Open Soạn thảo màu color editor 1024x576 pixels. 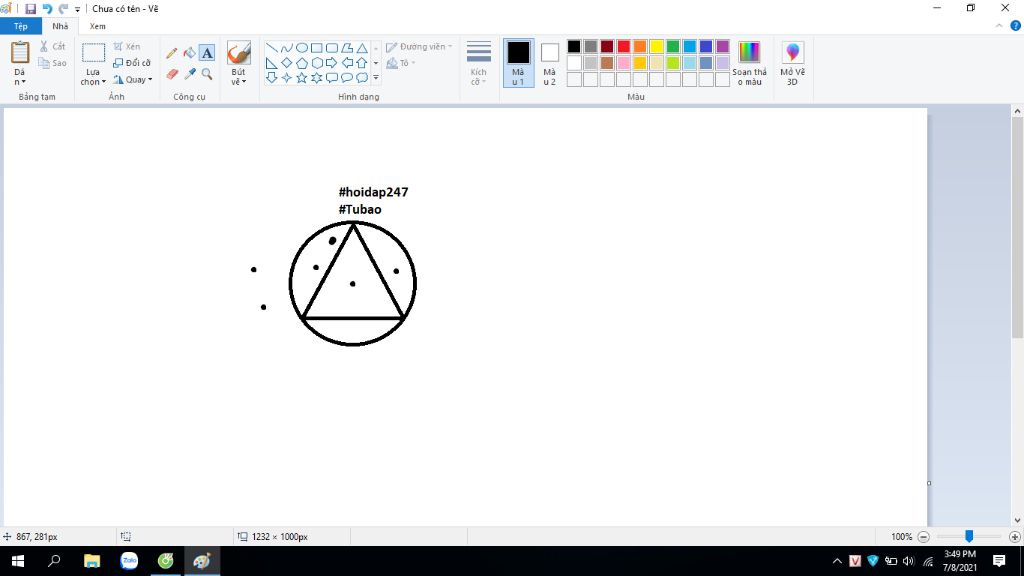coord(750,63)
